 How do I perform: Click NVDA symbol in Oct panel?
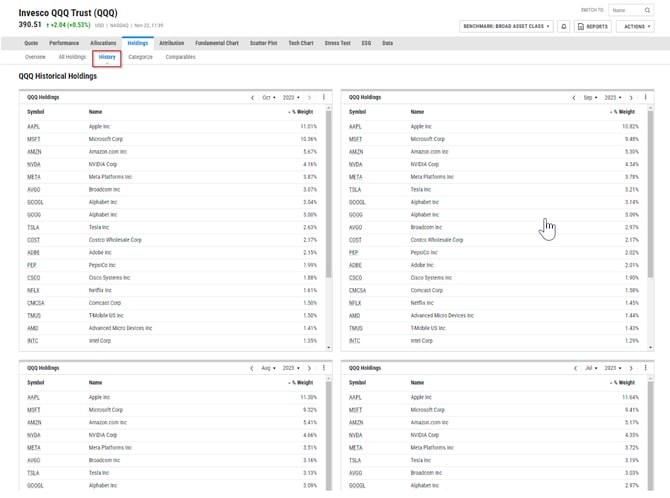click(x=34, y=165)
